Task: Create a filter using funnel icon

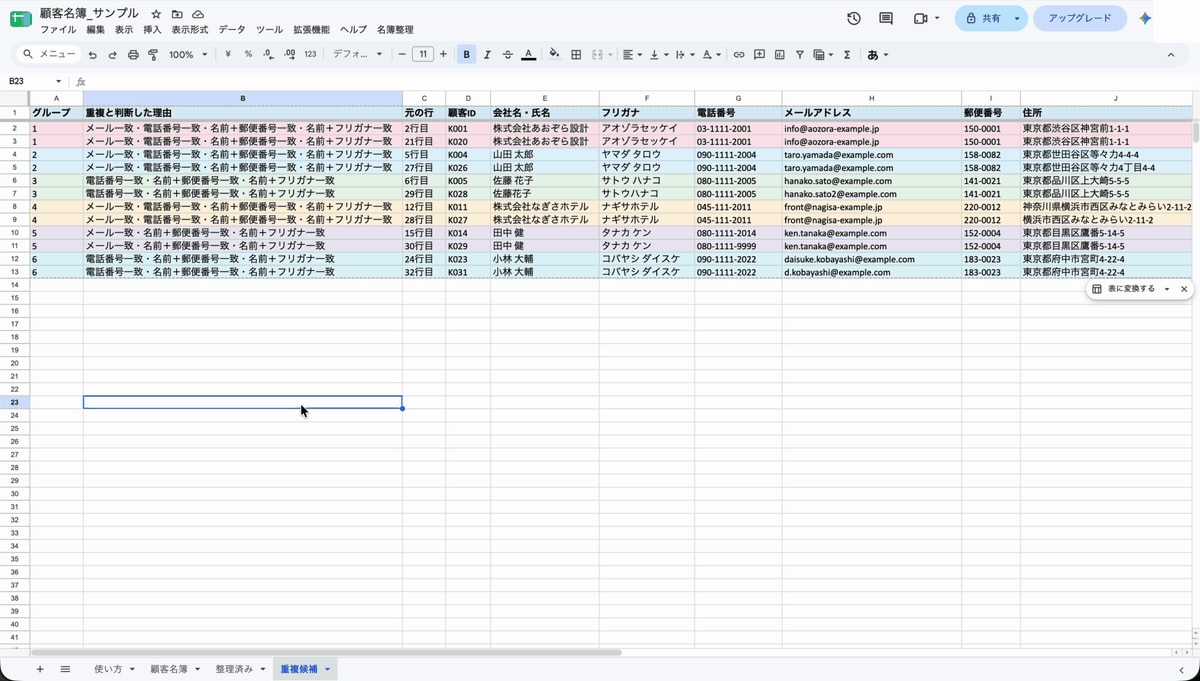Action: [x=800, y=55]
